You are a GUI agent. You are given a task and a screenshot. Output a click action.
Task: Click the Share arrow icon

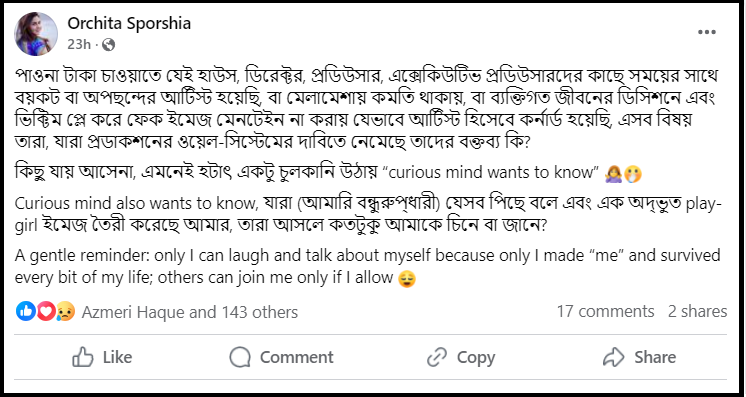pos(614,357)
